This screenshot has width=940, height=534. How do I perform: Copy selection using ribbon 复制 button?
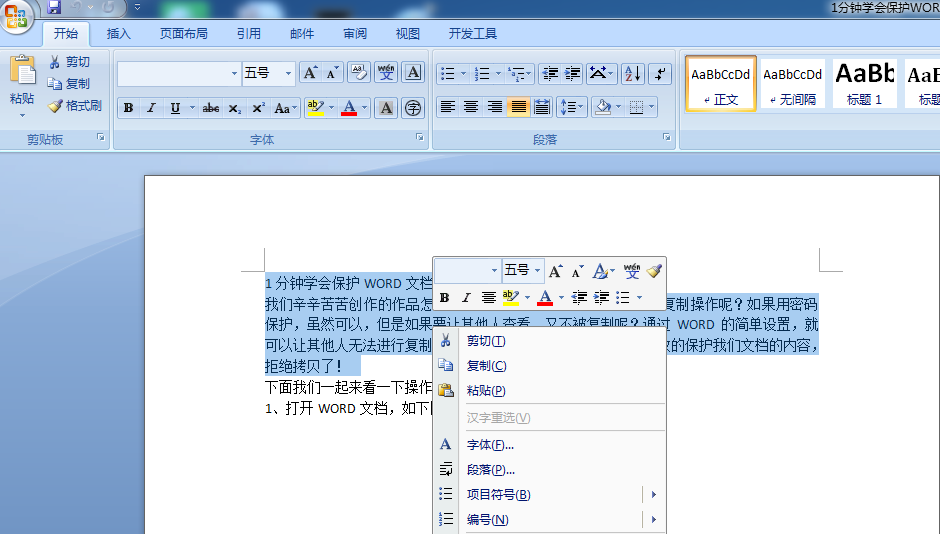(x=69, y=83)
